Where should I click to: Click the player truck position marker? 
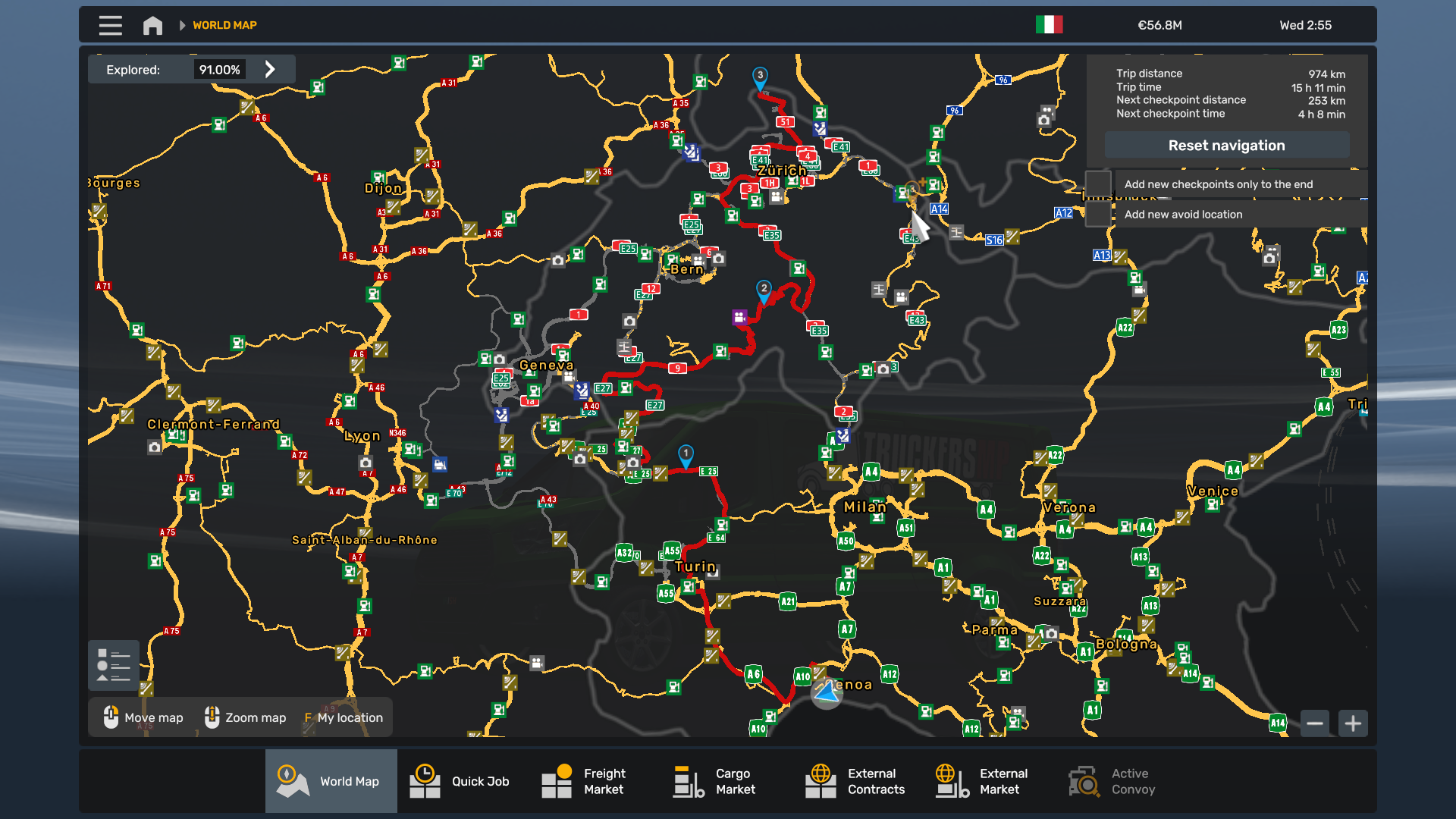click(826, 692)
